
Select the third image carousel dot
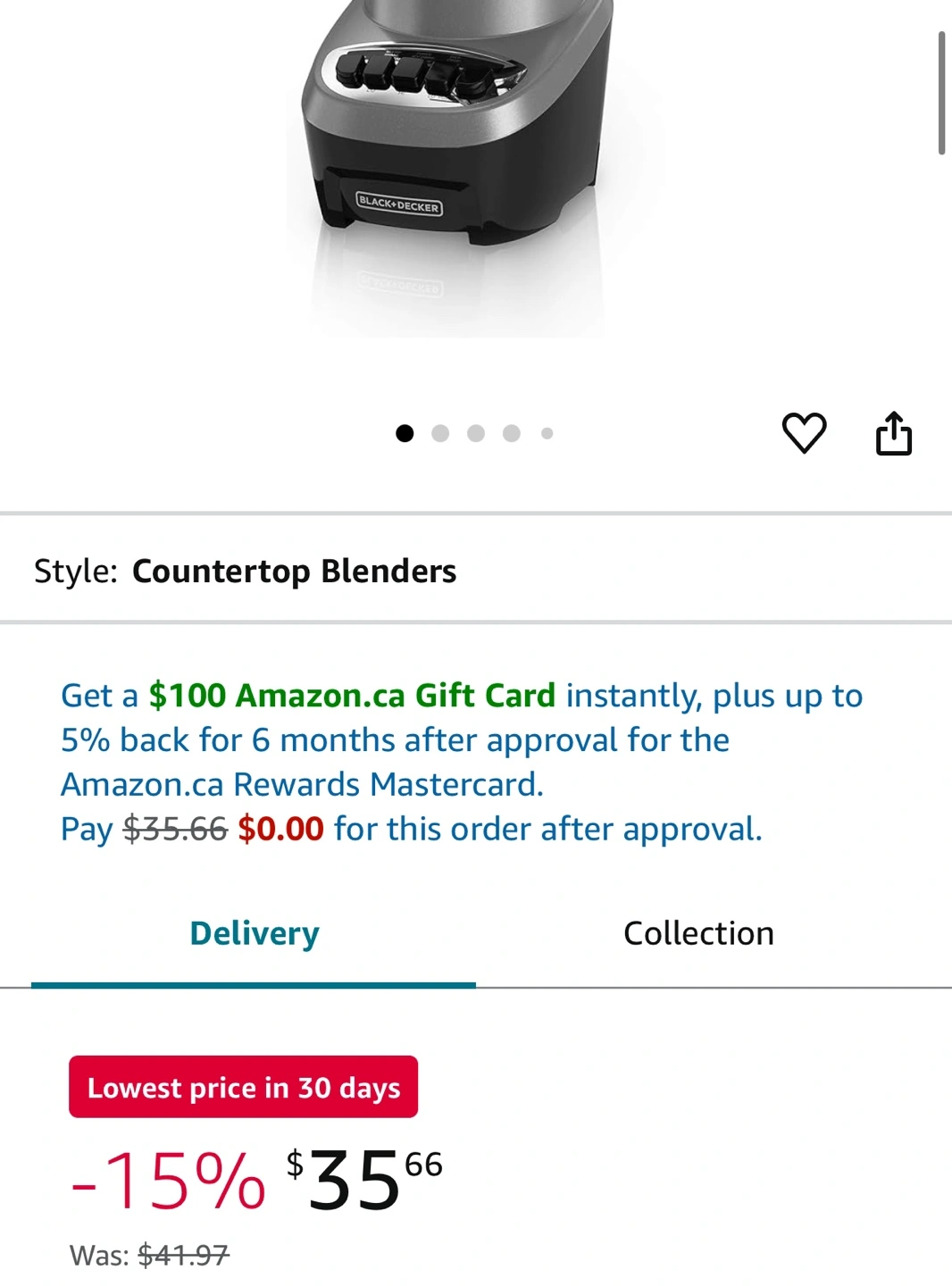(476, 433)
